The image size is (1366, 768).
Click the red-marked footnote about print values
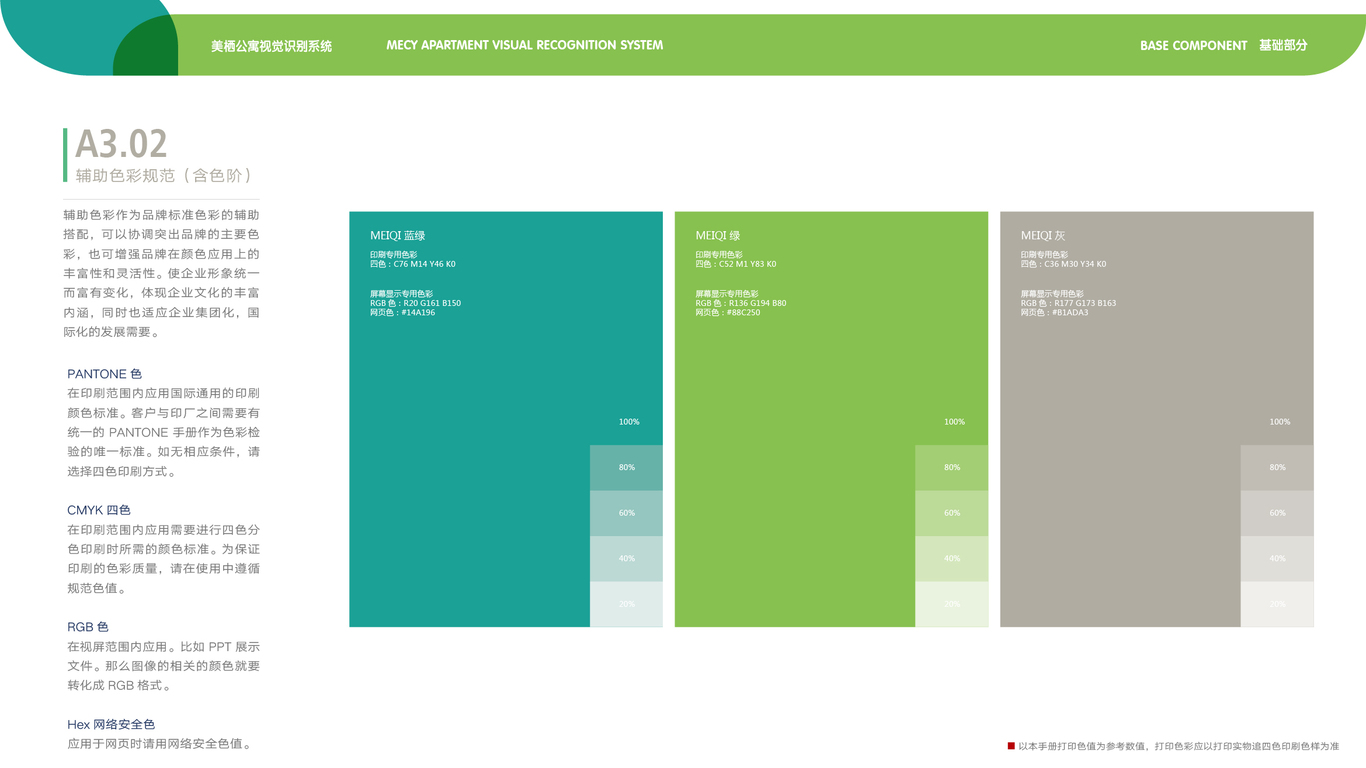(x=1173, y=746)
